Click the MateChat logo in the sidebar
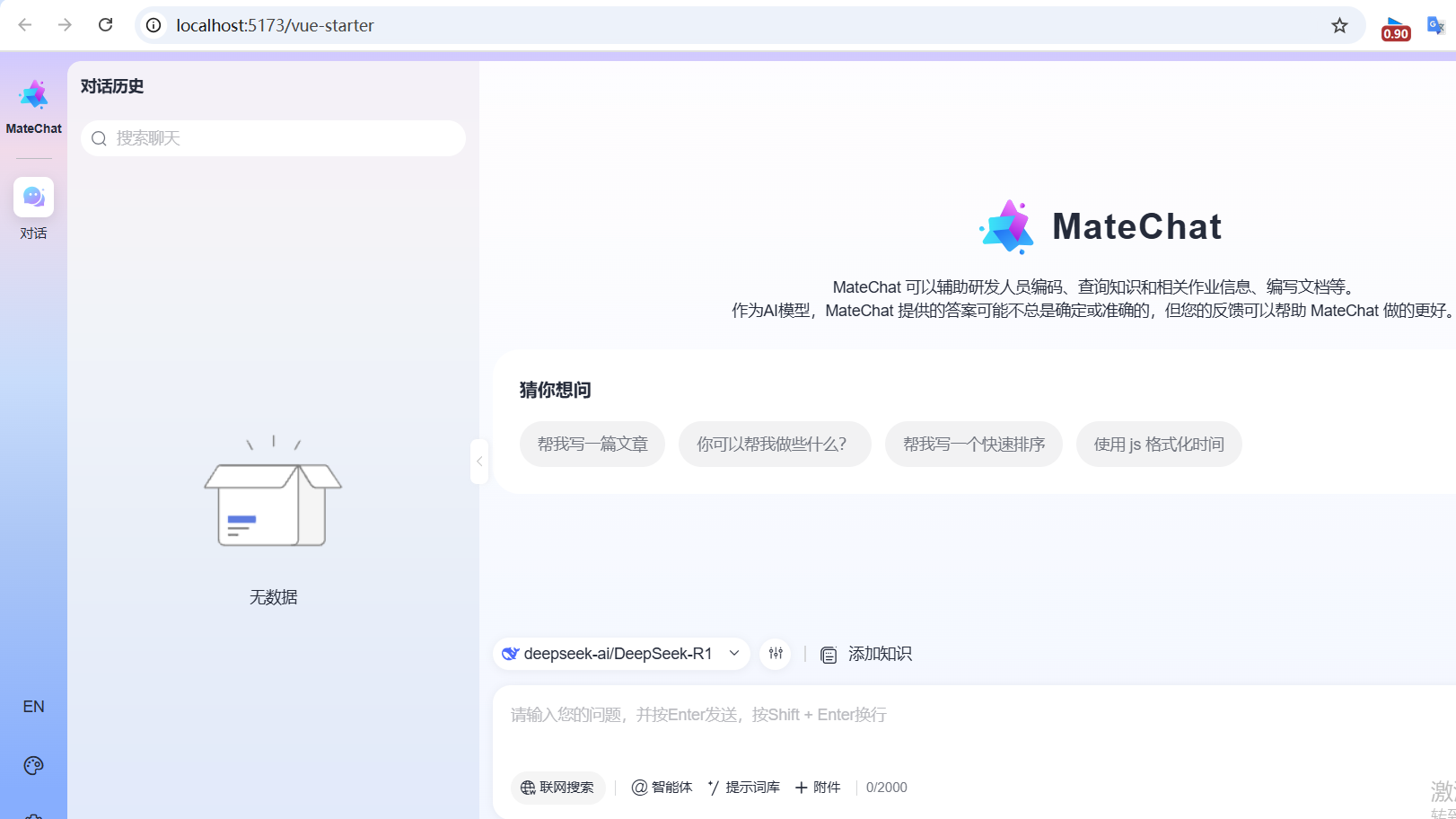 [x=33, y=94]
